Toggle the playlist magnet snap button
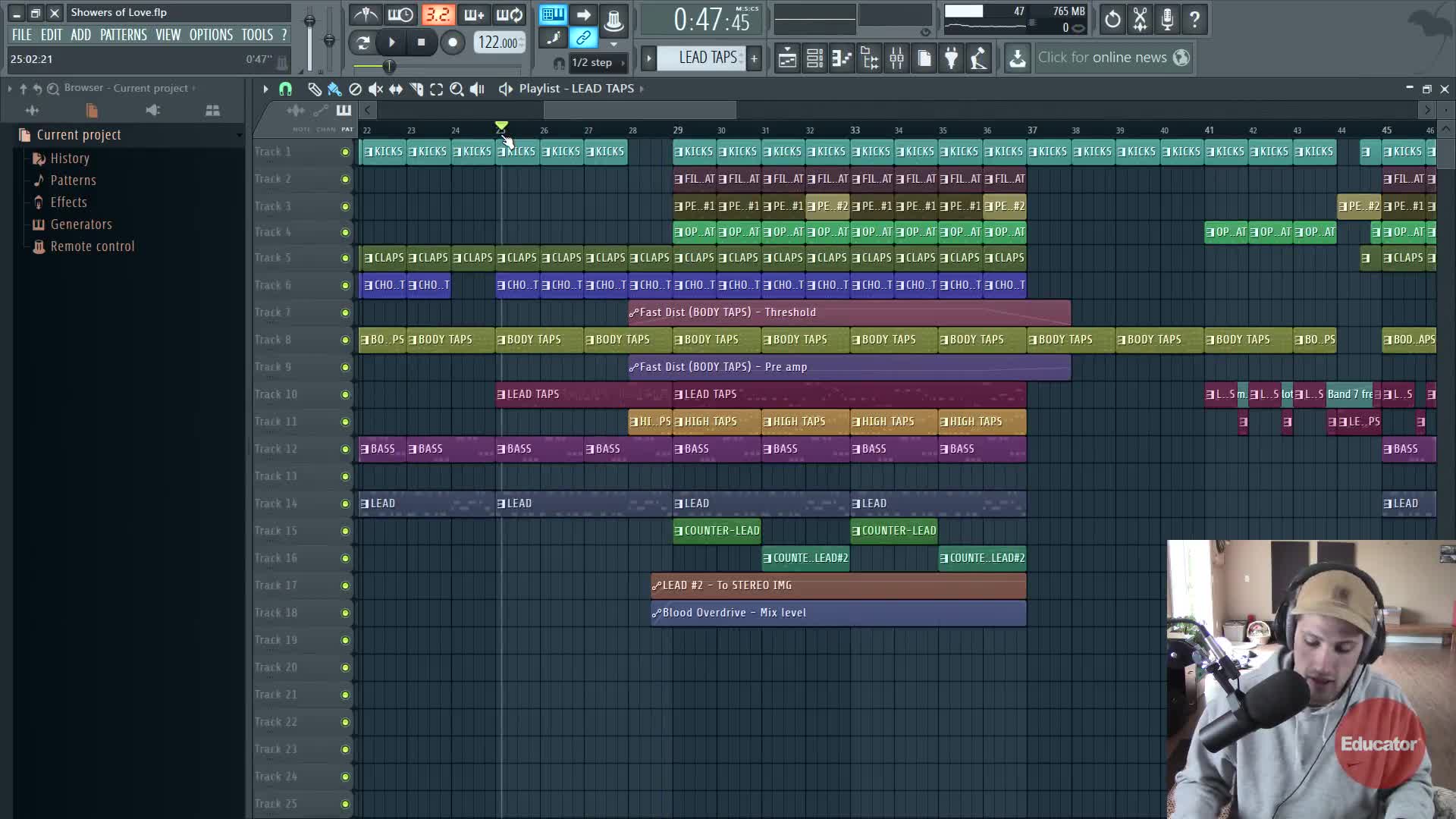 click(x=285, y=89)
